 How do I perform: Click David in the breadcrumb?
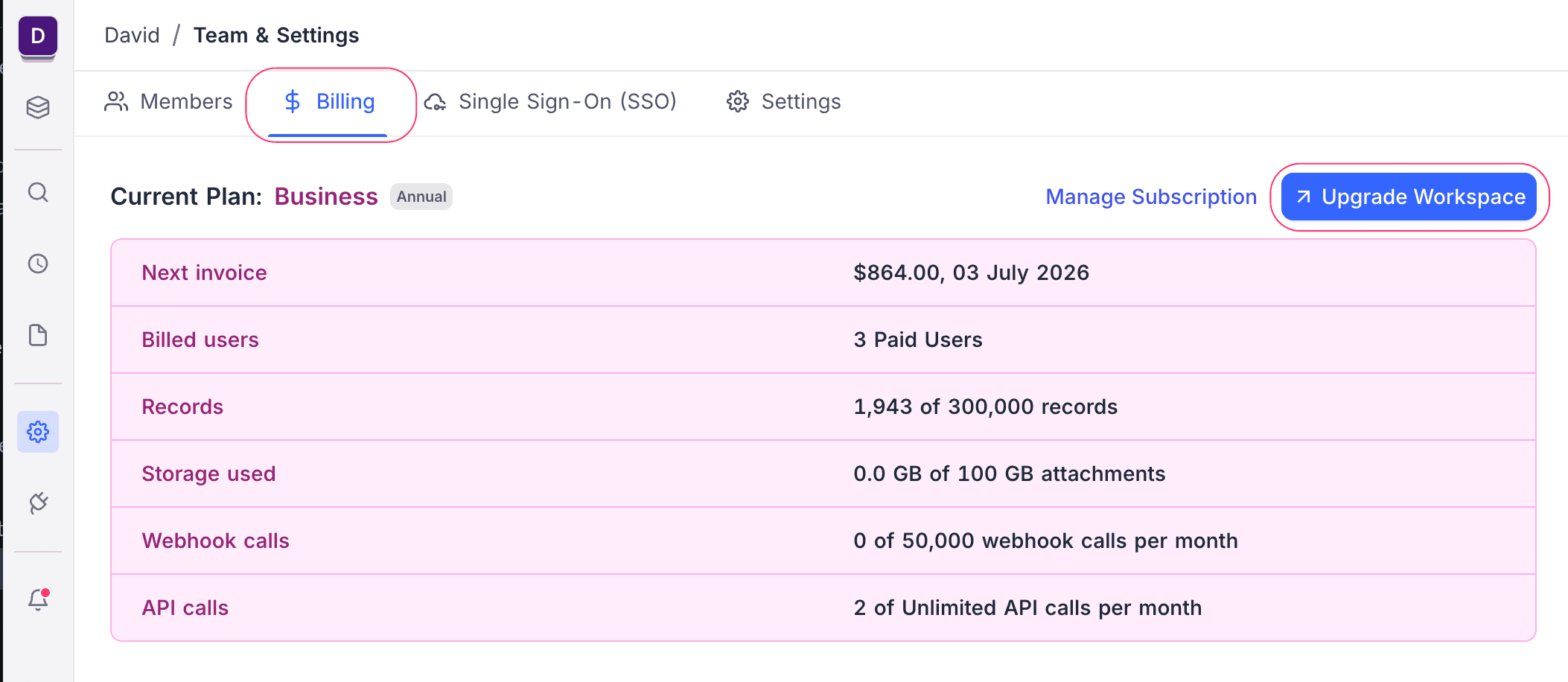[x=132, y=36]
